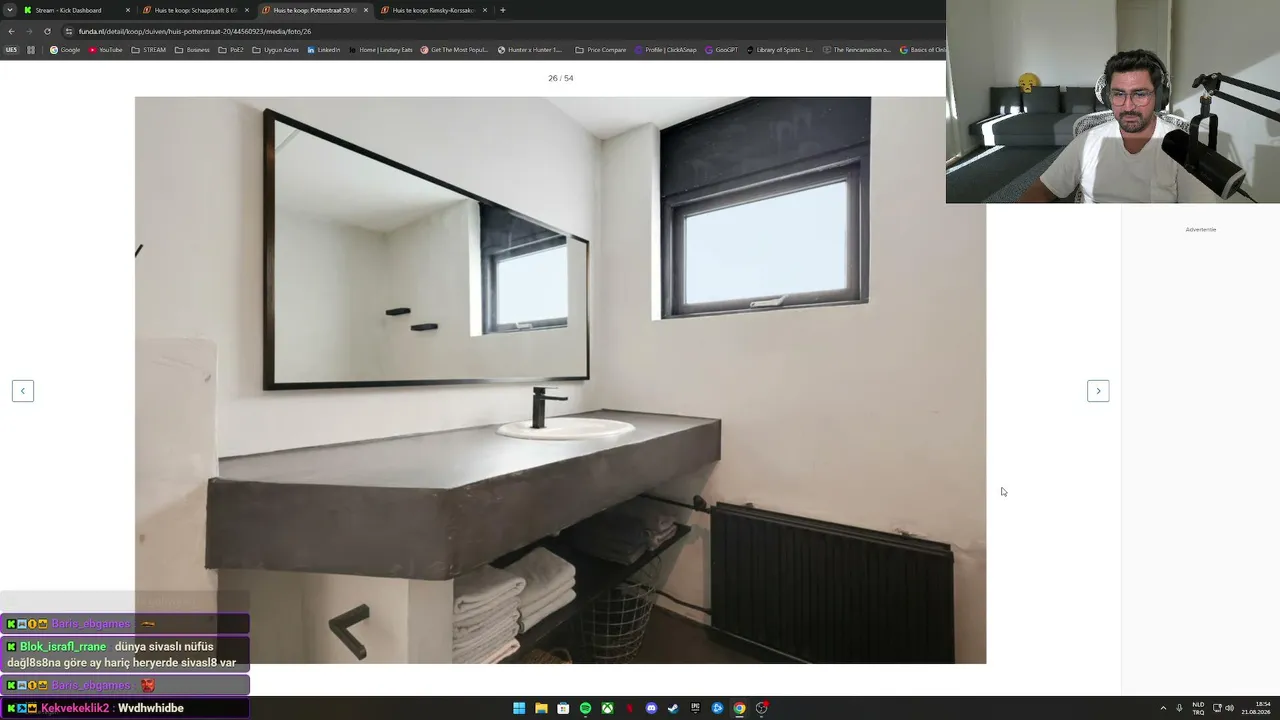The height and width of the screenshot is (720, 1280).
Task: Open the Chrome apps grid in the bookmarks bar
Action: [31, 50]
